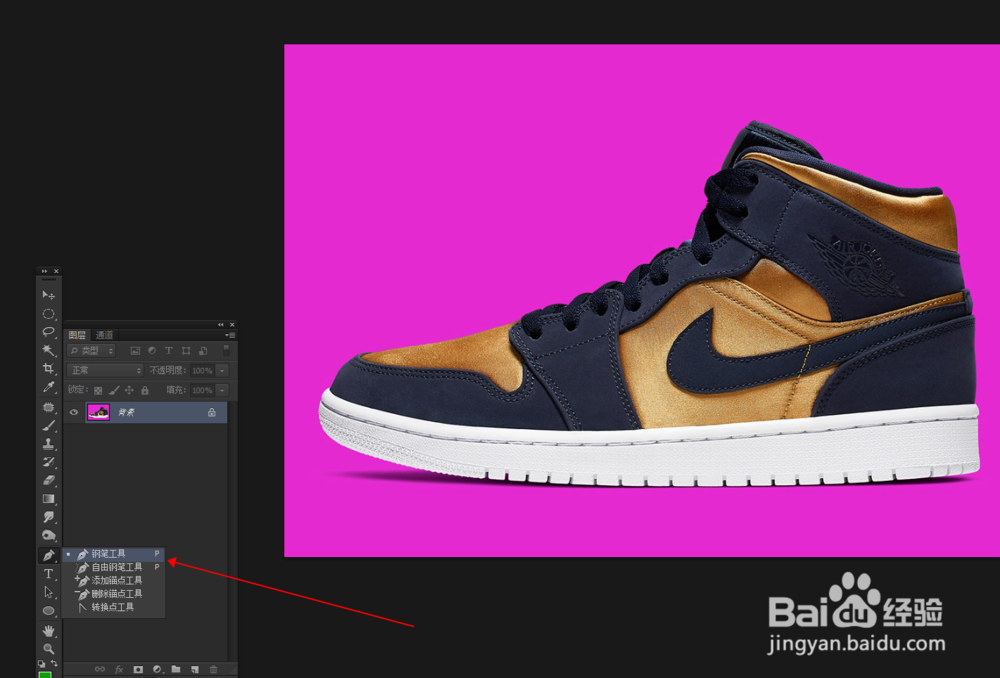Screen dimensions: 1000x678
Task: Toggle shape layer filter
Action: pyautogui.click(x=186, y=351)
